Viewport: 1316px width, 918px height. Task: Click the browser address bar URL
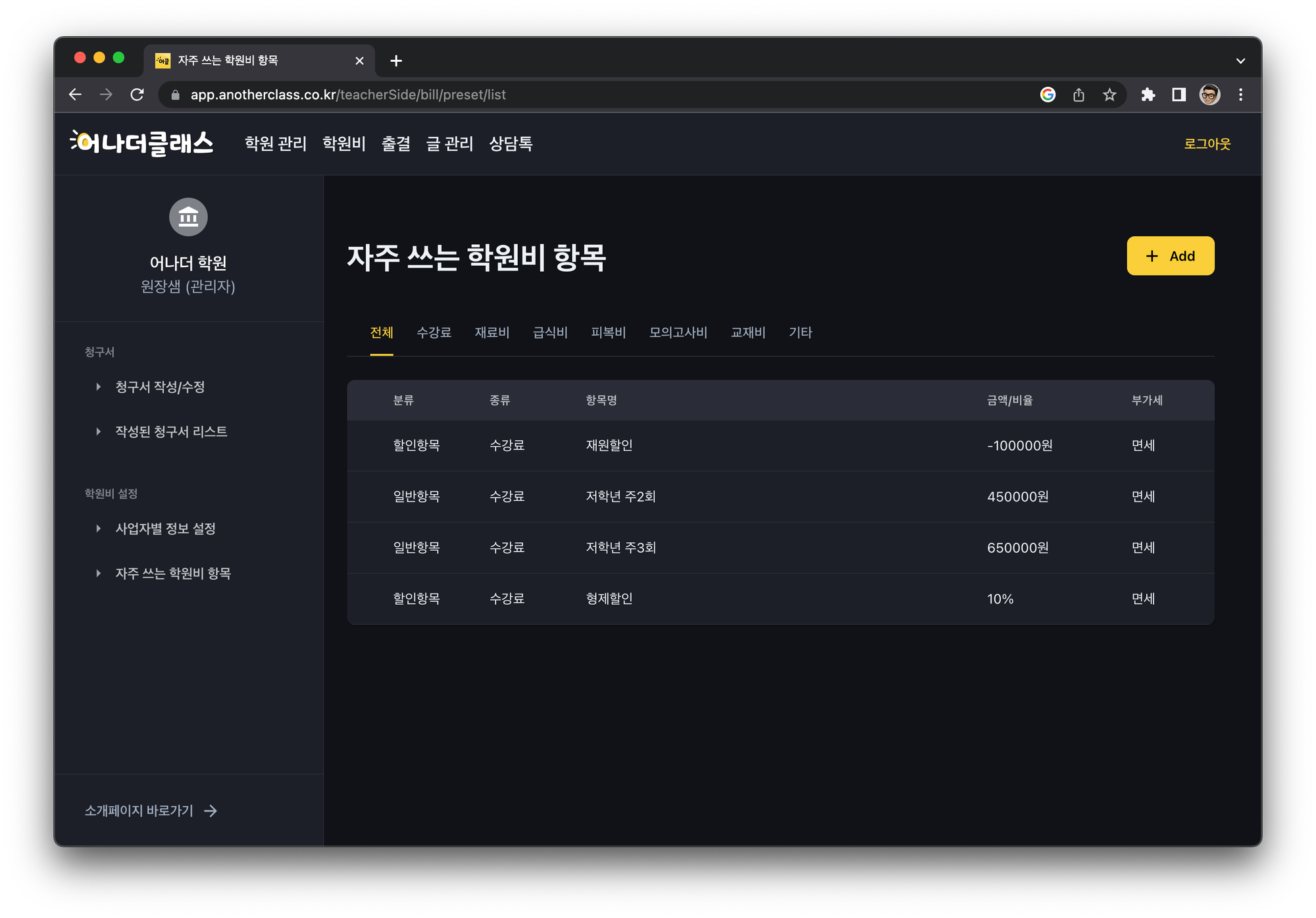pos(348,95)
